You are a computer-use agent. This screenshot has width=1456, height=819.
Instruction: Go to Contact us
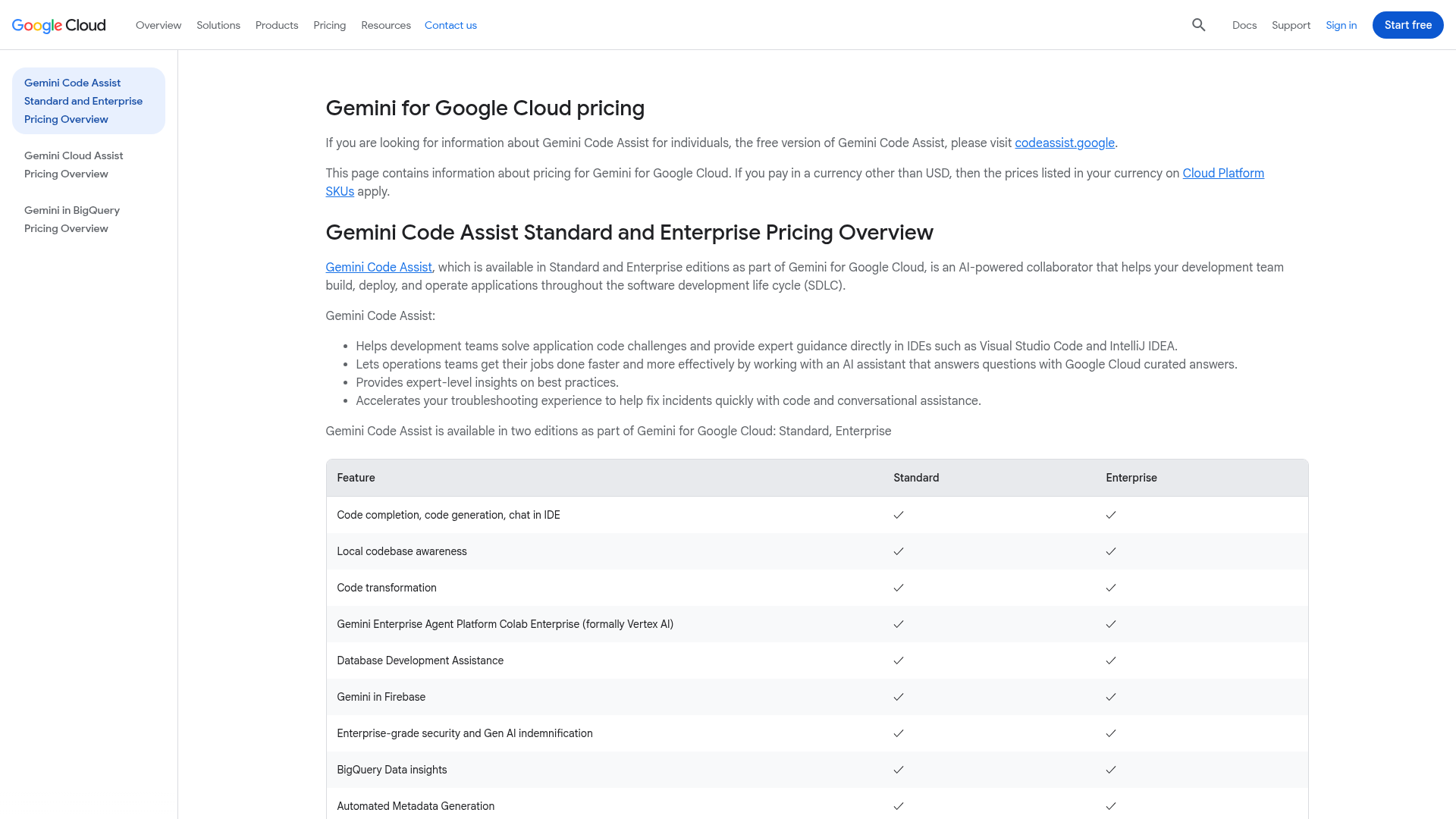(450, 25)
